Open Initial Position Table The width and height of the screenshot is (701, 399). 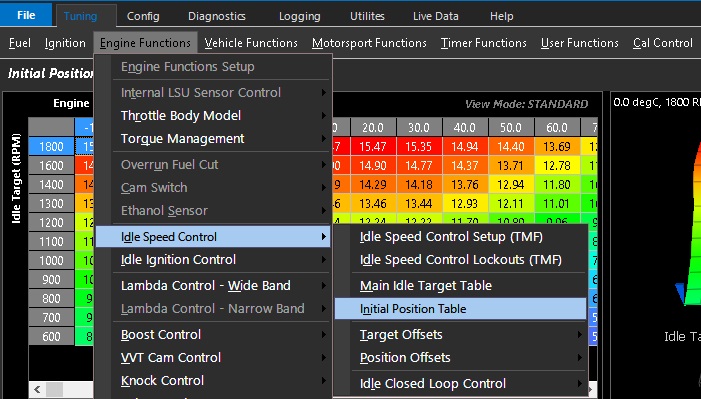point(460,309)
